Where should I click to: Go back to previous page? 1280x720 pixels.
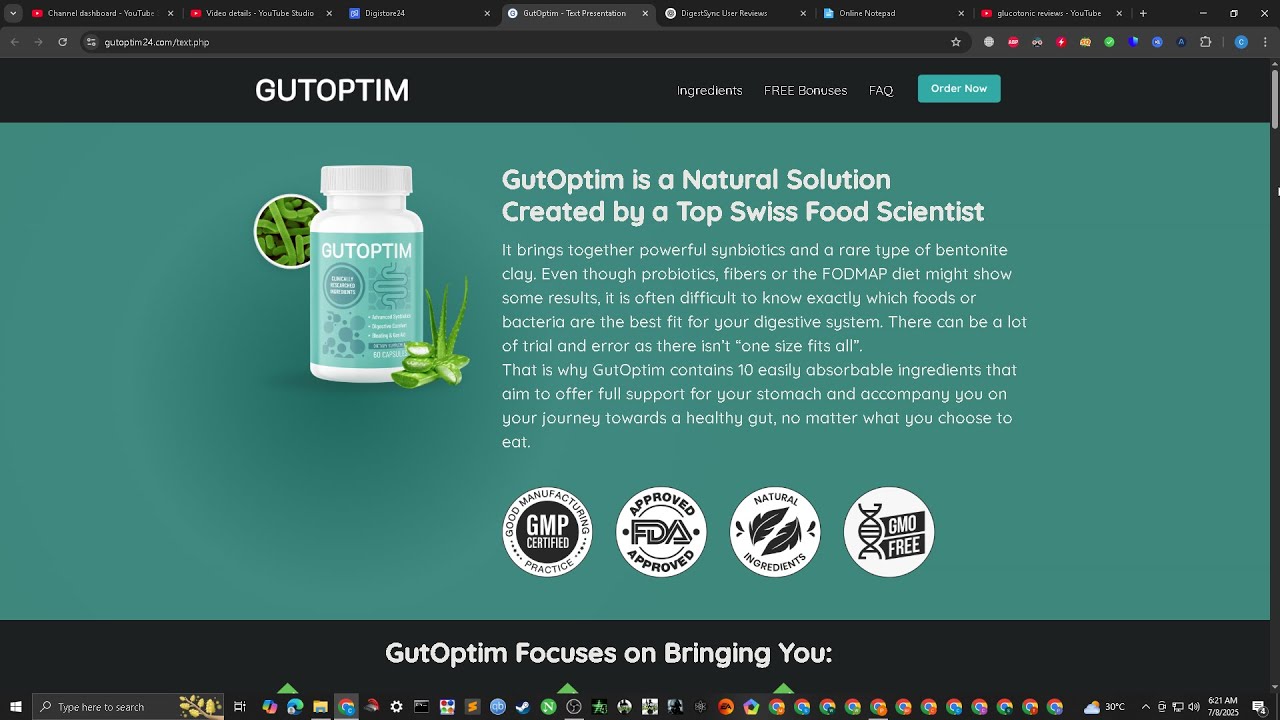14,42
